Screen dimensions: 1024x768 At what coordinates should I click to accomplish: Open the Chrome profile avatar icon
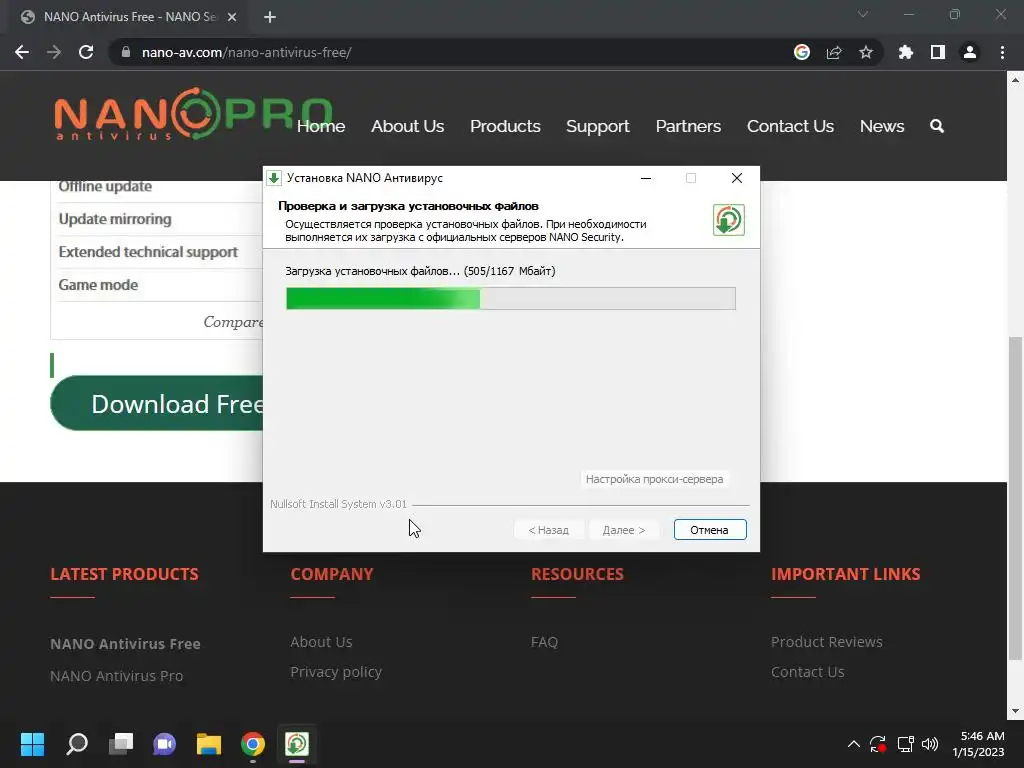click(970, 52)
